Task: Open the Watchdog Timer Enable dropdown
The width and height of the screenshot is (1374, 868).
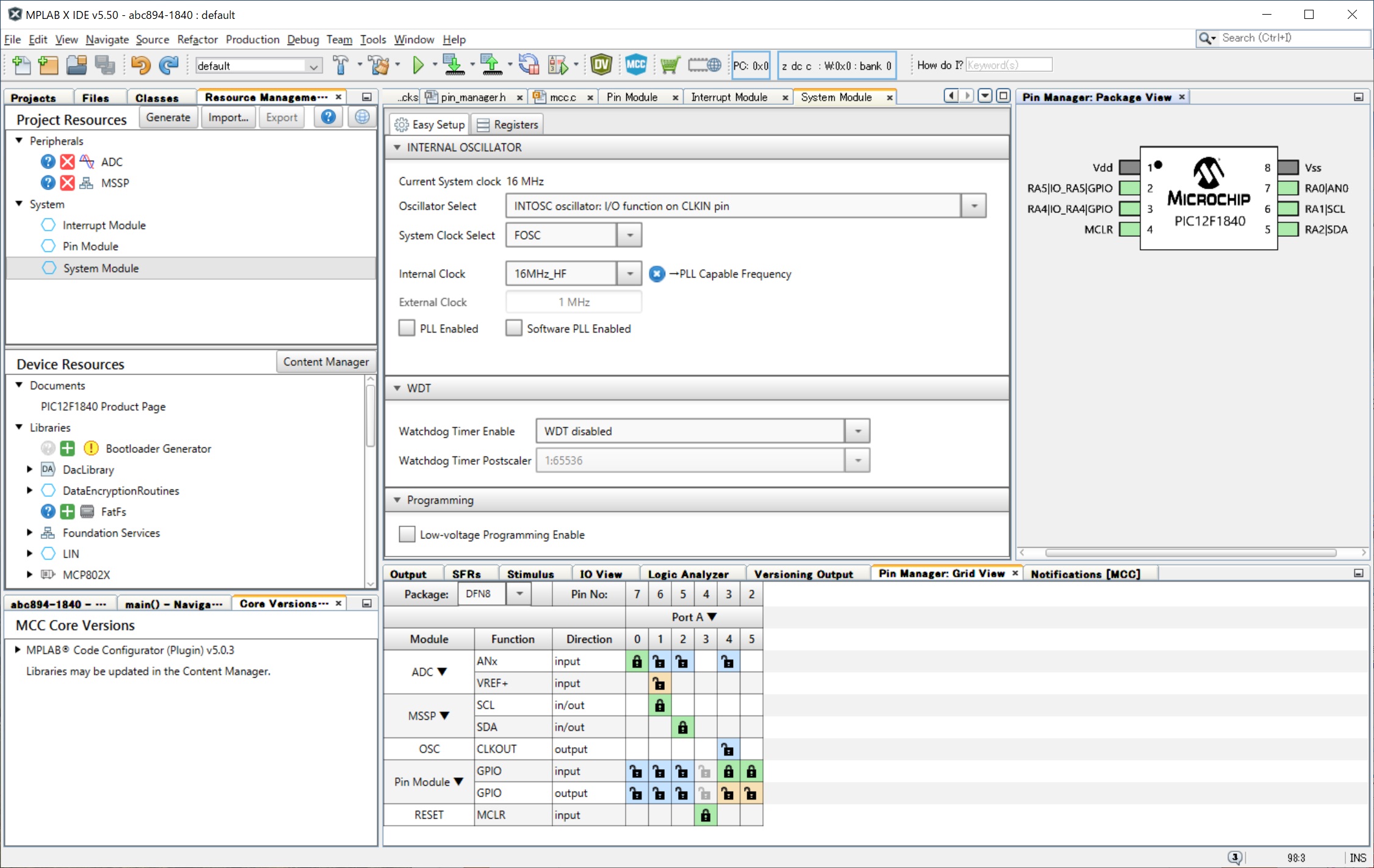Action: (x=858, y=431)
